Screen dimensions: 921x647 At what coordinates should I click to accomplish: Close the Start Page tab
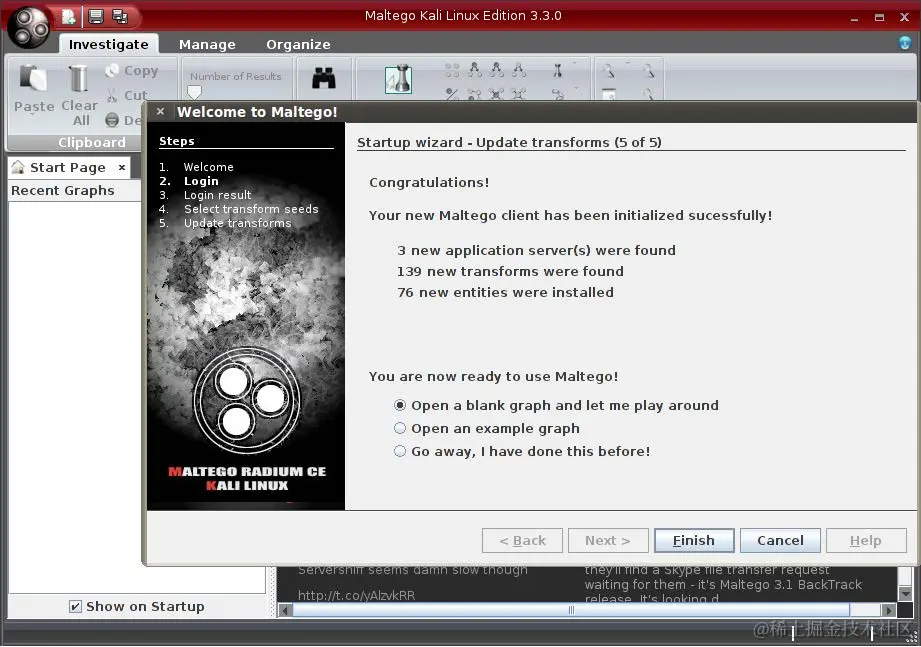tap(122, 167)
